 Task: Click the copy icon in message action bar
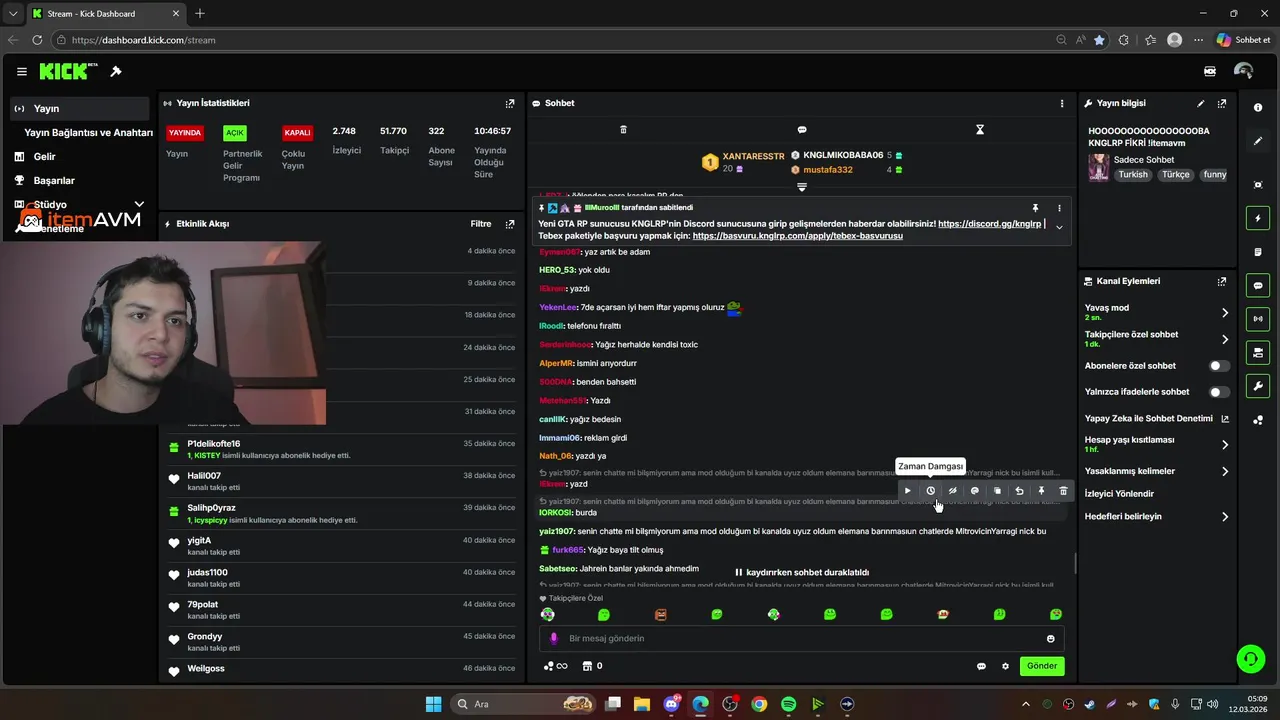(997, 491)
